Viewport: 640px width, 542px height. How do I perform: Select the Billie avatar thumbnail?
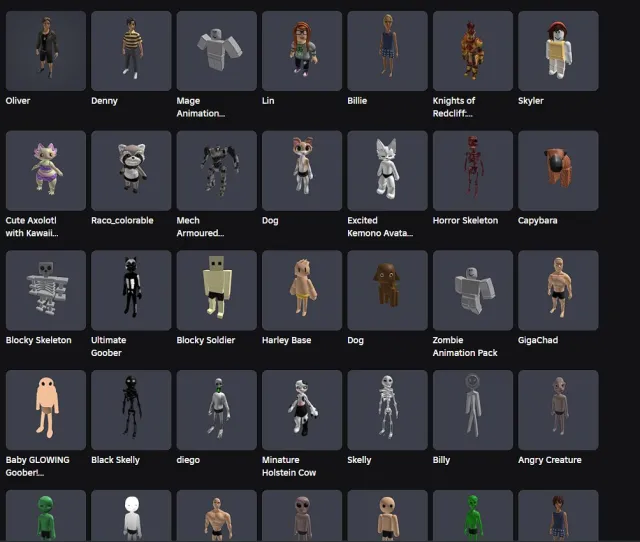tap(387, 51)
